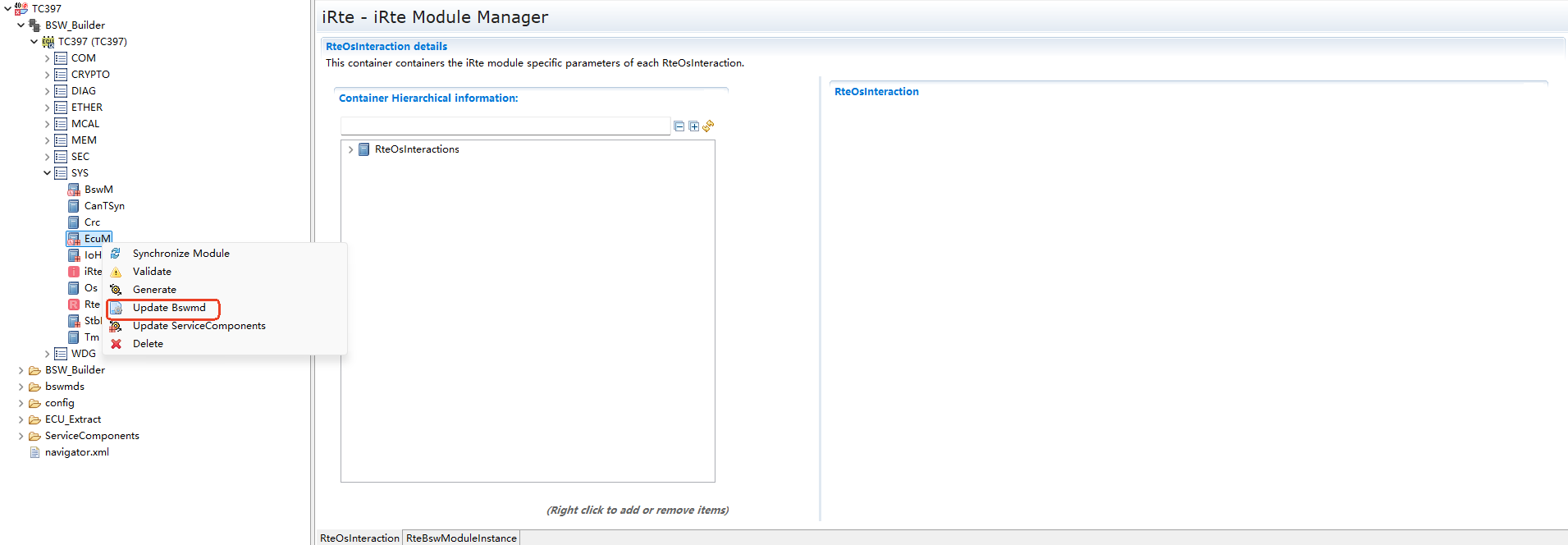Switch to the RteBswModuleInstance tab
The height and width of the screenshot is (545, 1568).
coord(461,538)
